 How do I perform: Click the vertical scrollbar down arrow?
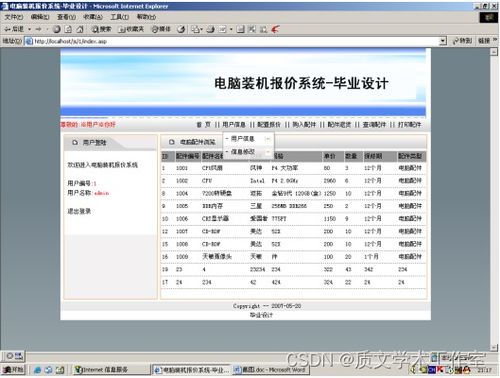494,347
